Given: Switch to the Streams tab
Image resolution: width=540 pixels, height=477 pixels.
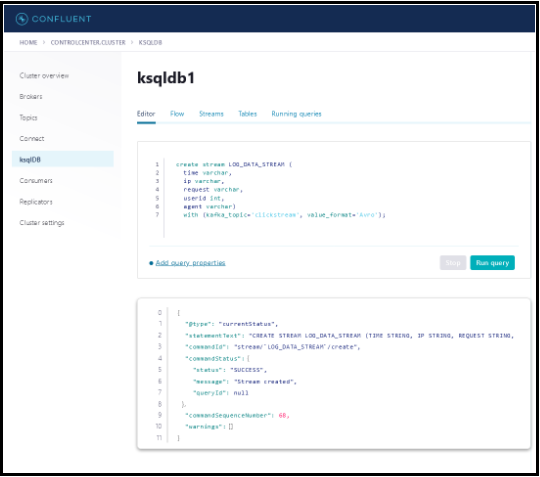Looking at the screenshot, I should click(x=211, y=114).
